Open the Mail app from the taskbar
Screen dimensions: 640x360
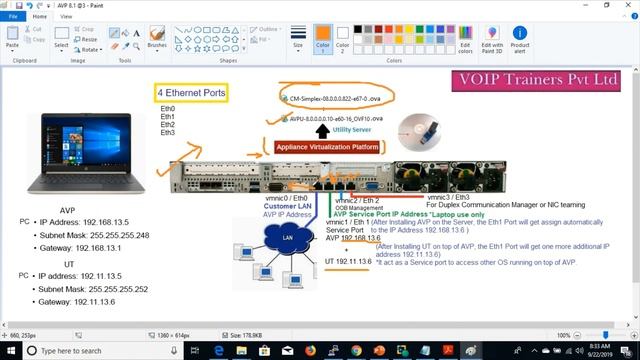tap(287, 351)
